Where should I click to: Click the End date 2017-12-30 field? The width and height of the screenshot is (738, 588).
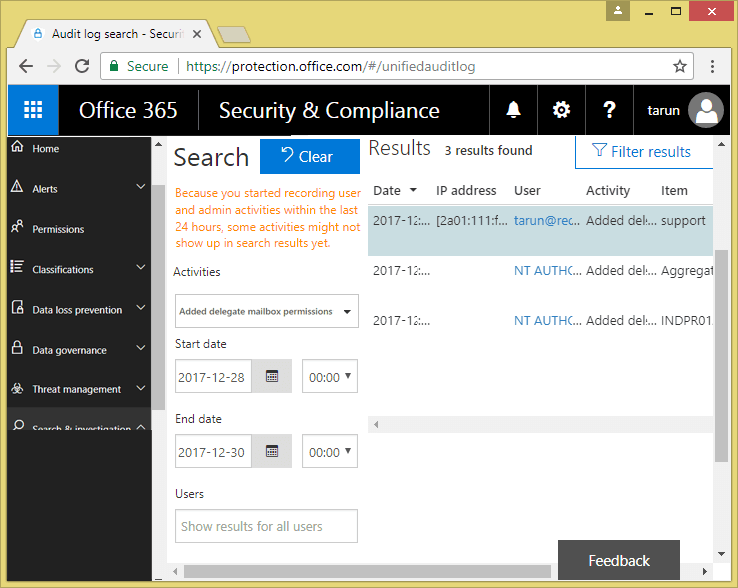pos(213,451)
